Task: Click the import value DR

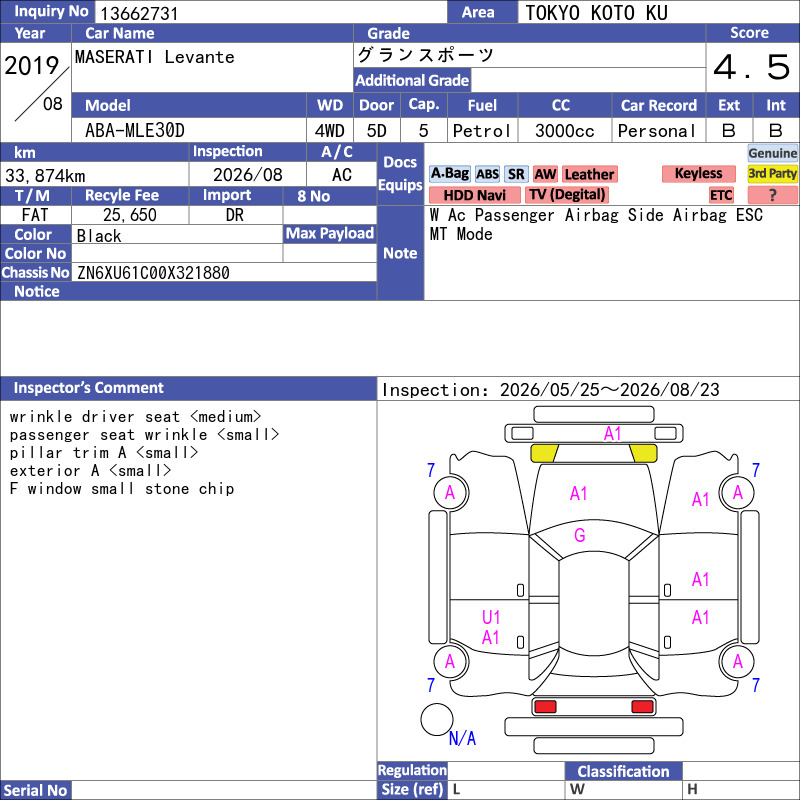Action: 235,215
